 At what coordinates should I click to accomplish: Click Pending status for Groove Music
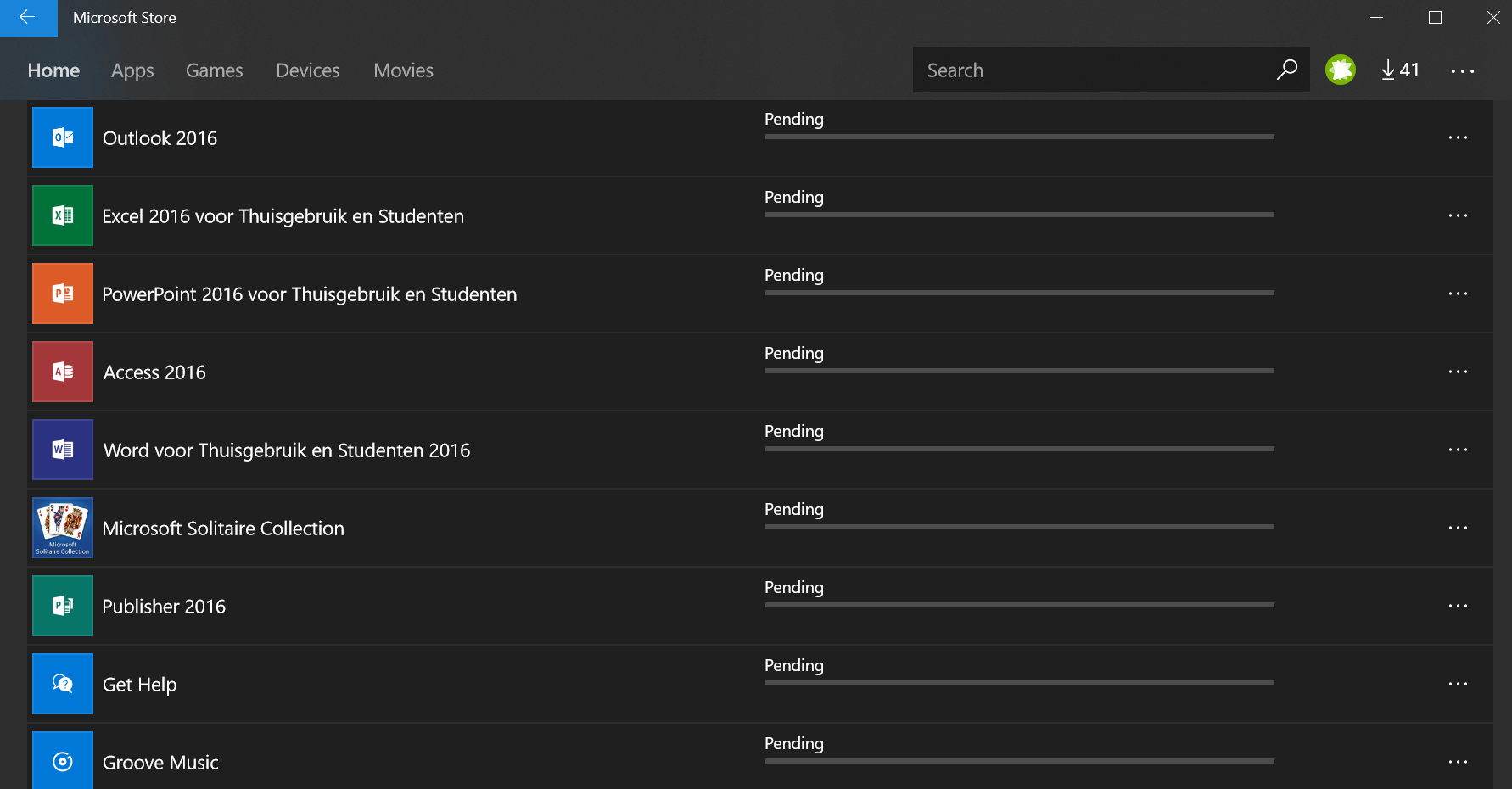coord(793,744)
